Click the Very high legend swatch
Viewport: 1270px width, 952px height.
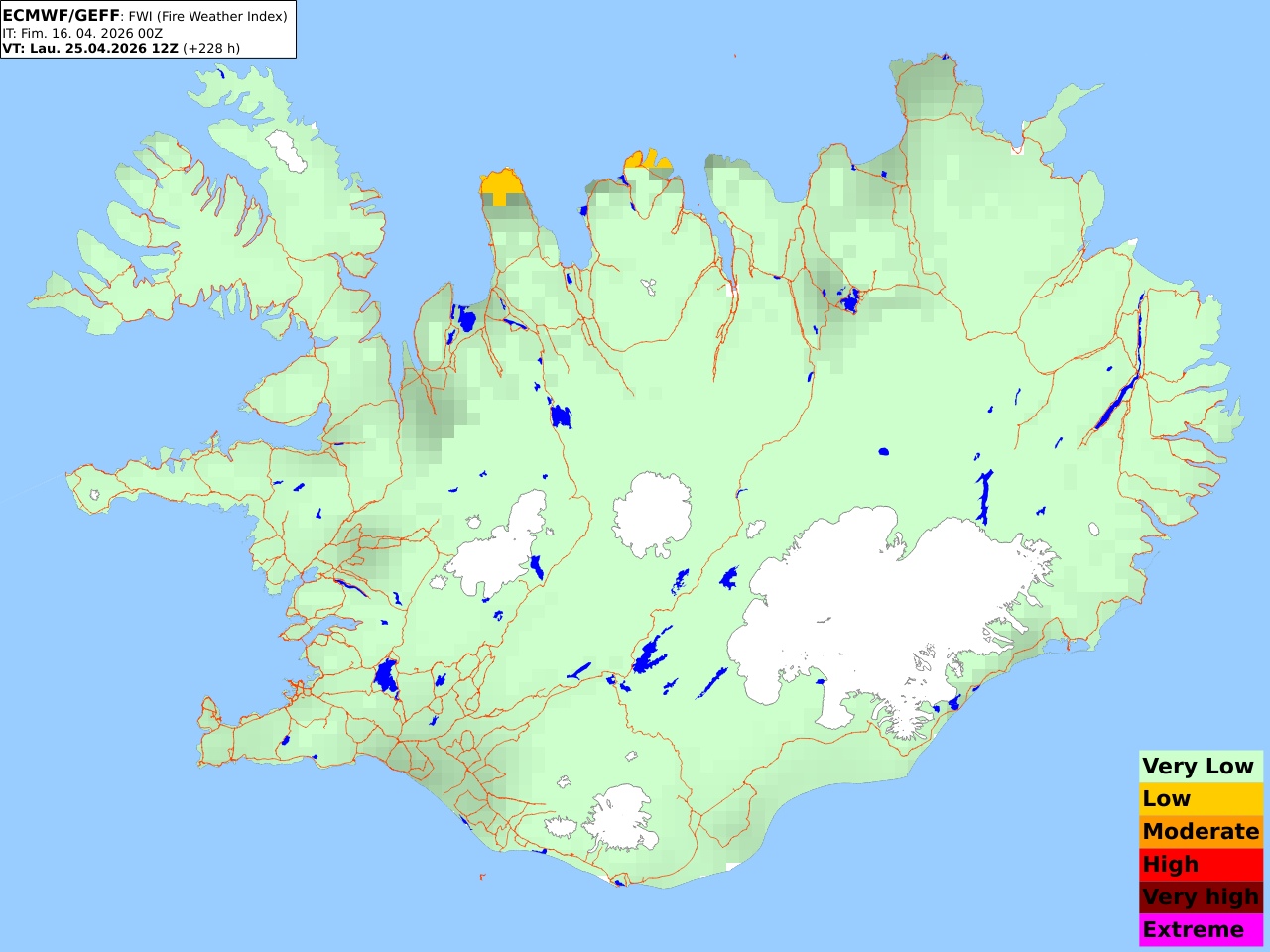(1201, 896)
